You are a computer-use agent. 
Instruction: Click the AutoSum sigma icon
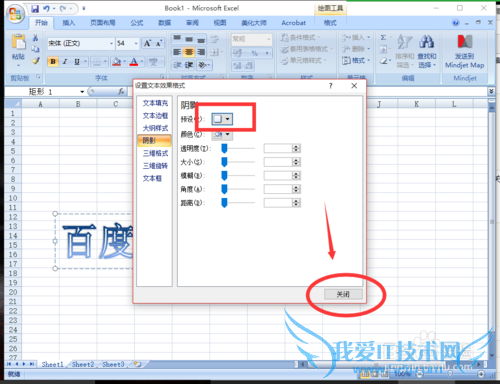click(x=383, y=38)
